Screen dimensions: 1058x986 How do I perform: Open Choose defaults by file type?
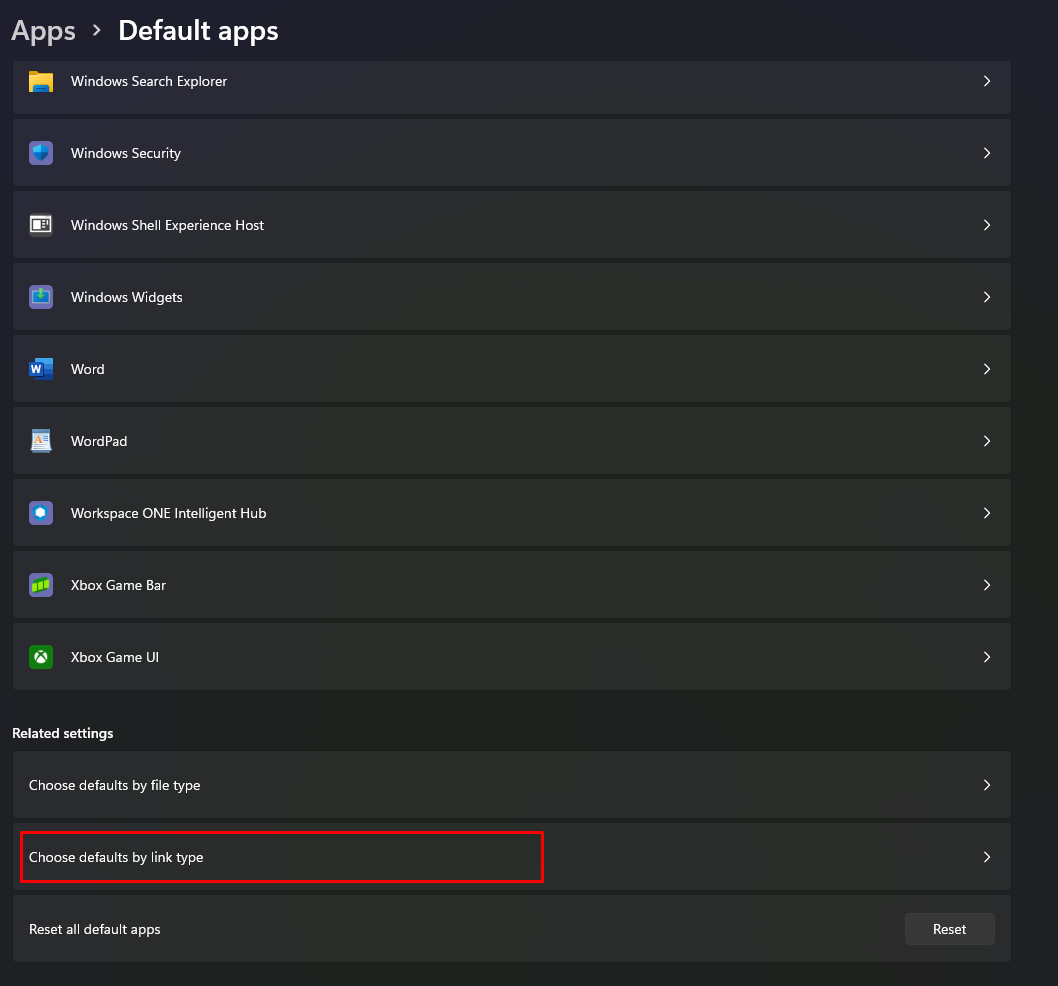(x=115, y=785)
